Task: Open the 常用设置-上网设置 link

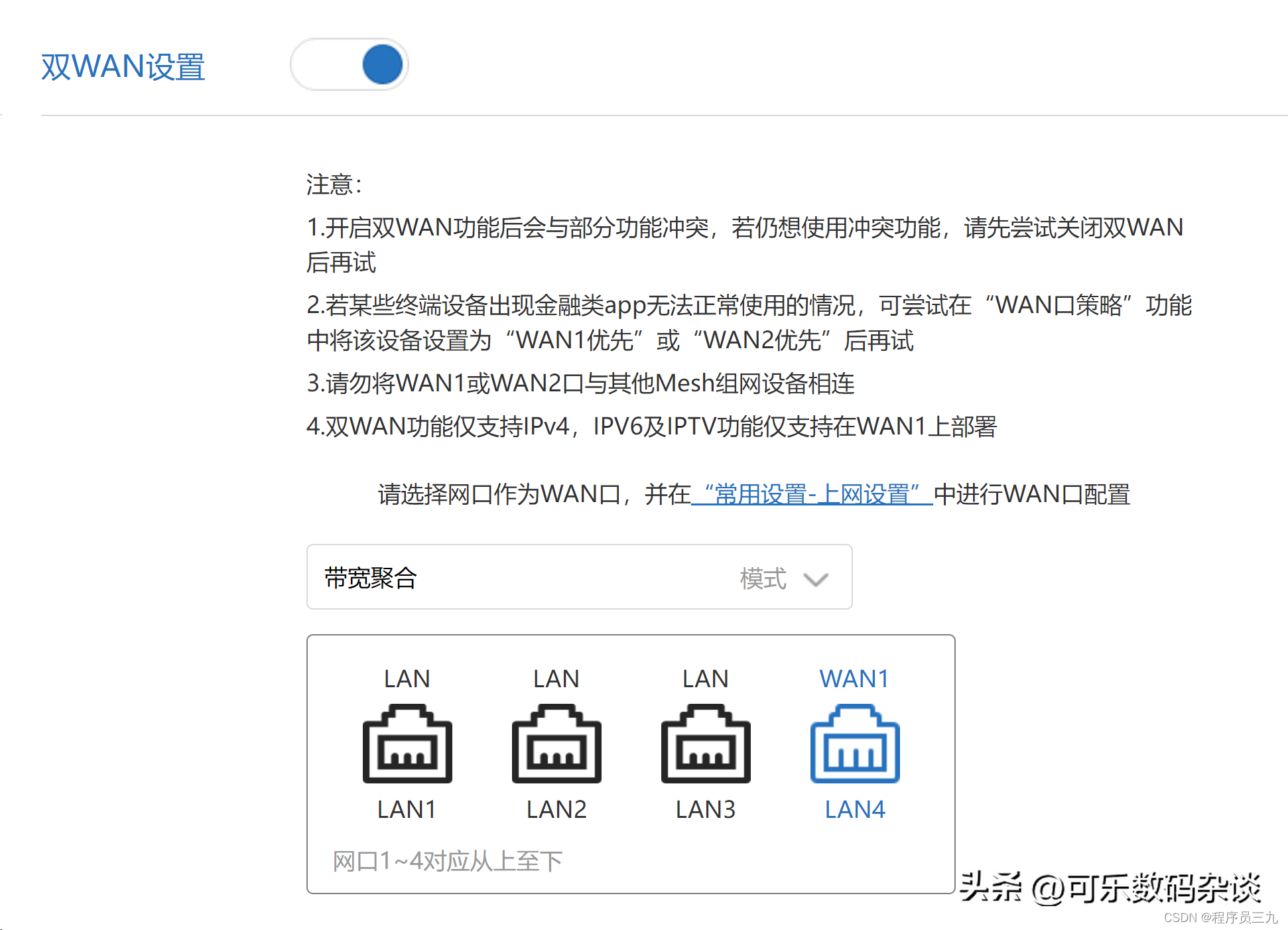Action: pyautogui.click(x=812, y=494)
